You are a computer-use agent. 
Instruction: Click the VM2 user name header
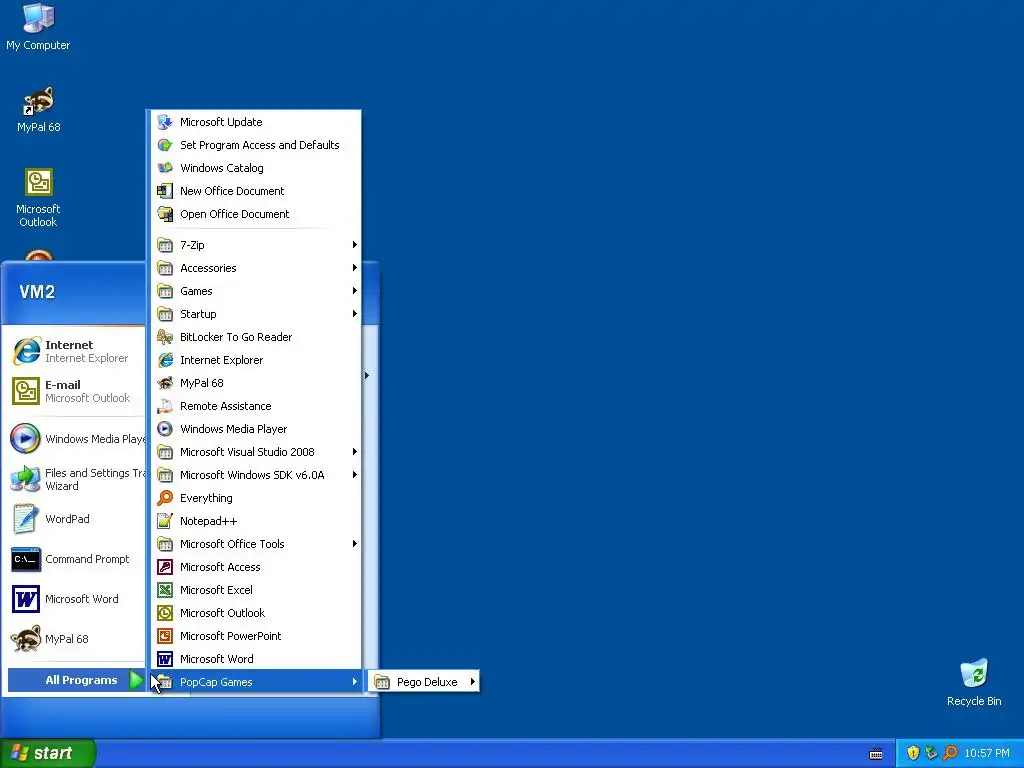coord(37,292)
